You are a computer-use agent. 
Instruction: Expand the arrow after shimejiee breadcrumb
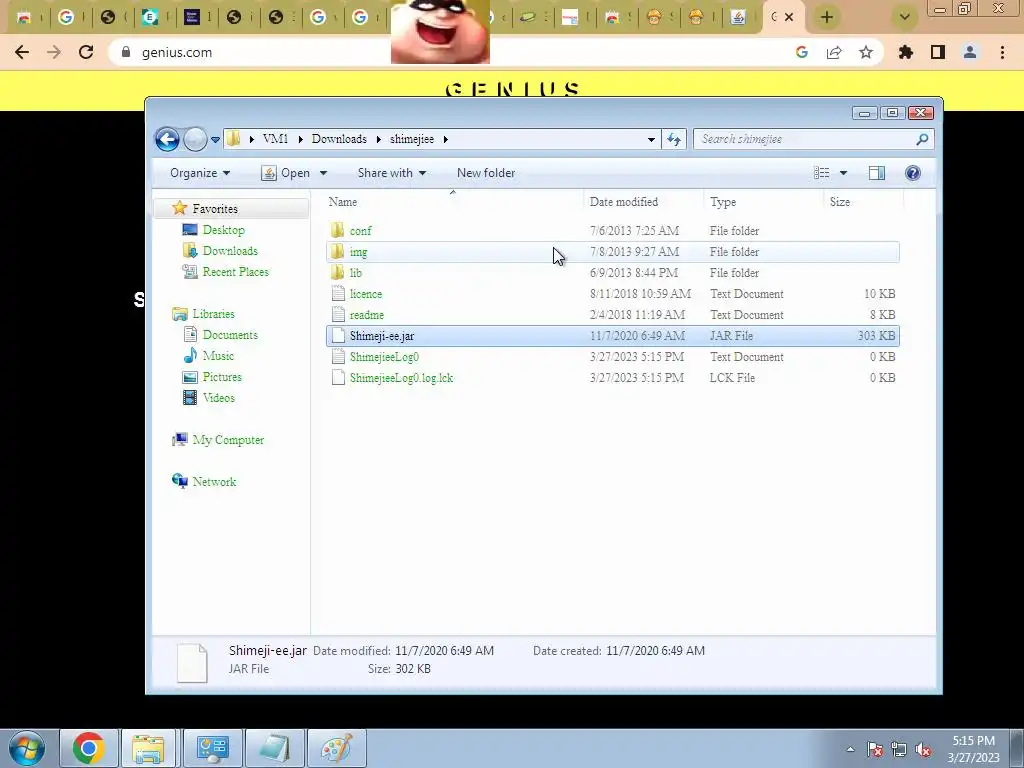(445, 139)
